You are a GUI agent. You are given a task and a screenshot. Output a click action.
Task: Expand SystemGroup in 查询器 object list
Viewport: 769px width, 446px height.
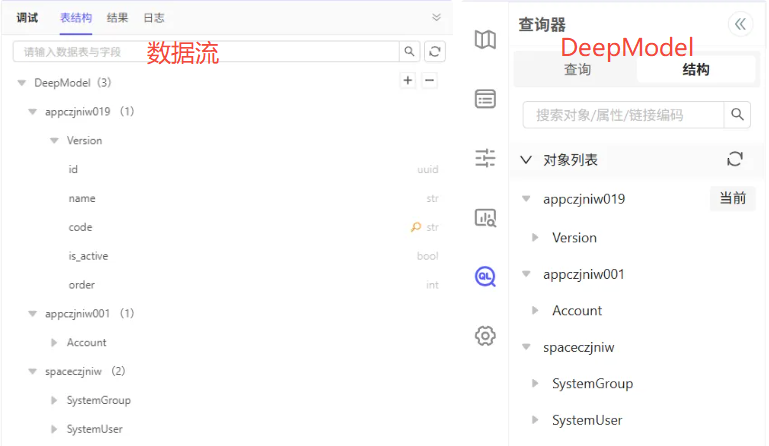(535, 383)
